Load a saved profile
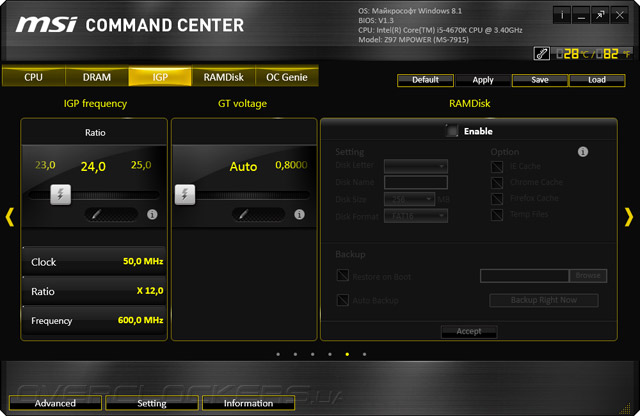Screen dimensions: 640x416 point(597,80)
